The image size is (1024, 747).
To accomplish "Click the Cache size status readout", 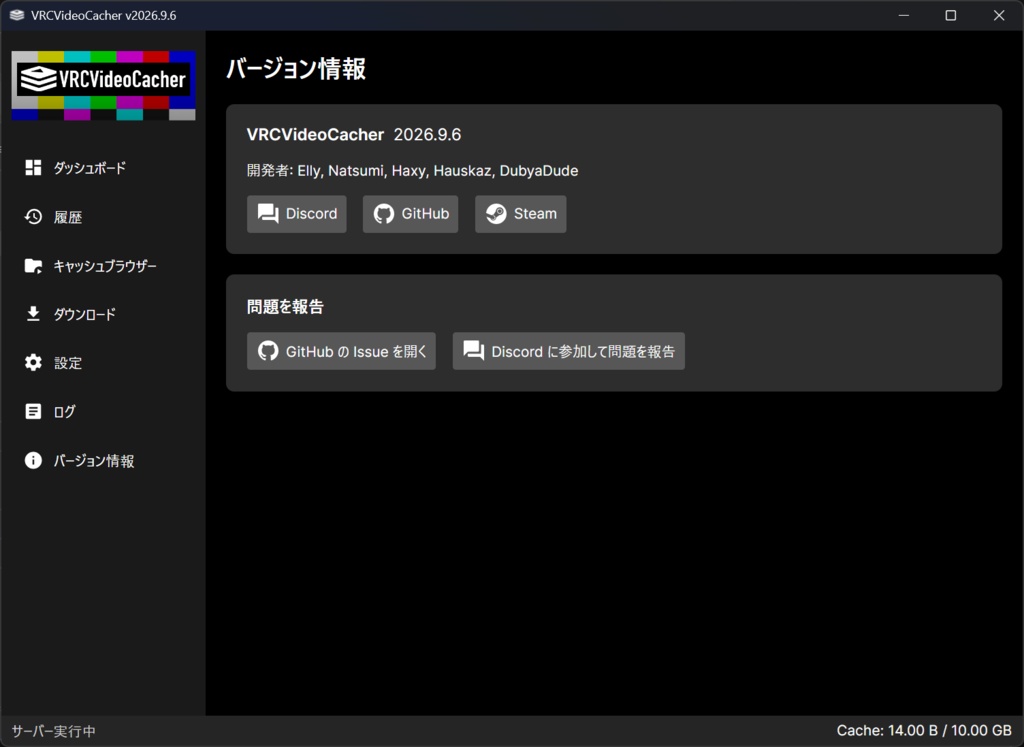I will point(924,731).
